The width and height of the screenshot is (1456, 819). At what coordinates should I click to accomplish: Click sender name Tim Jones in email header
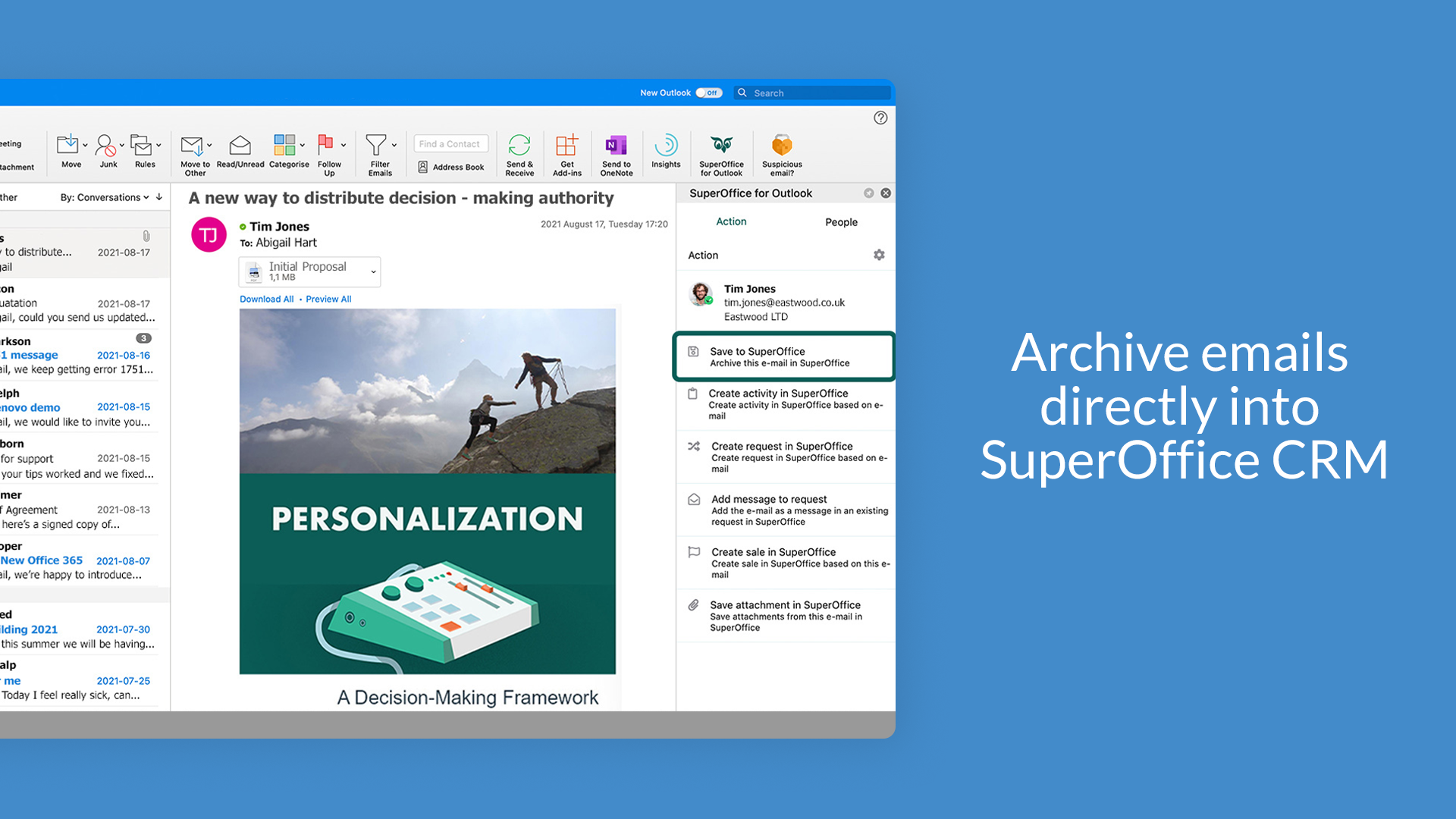pyautogui.click(x=279, y=227)
